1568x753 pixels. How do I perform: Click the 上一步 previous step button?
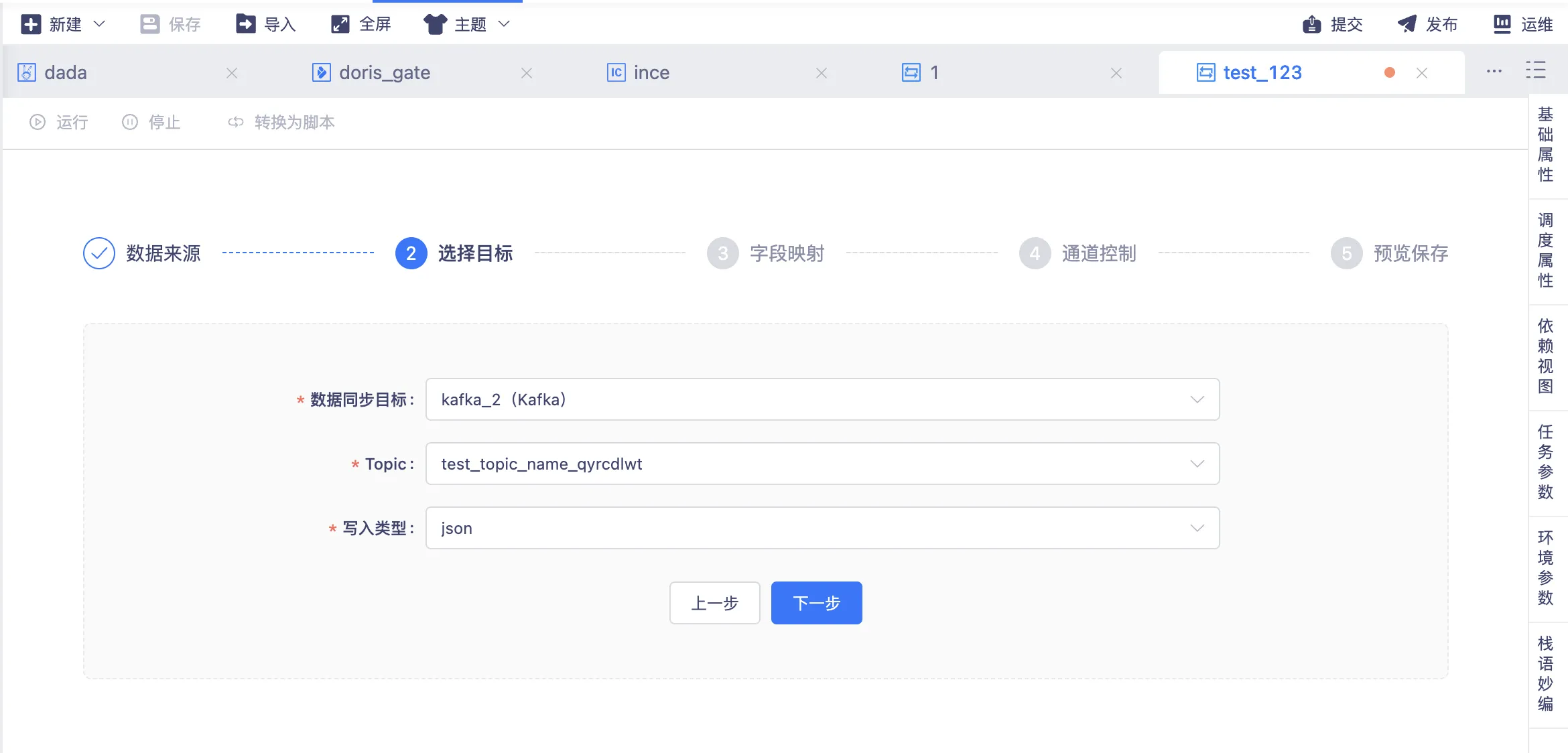point(714,603)
